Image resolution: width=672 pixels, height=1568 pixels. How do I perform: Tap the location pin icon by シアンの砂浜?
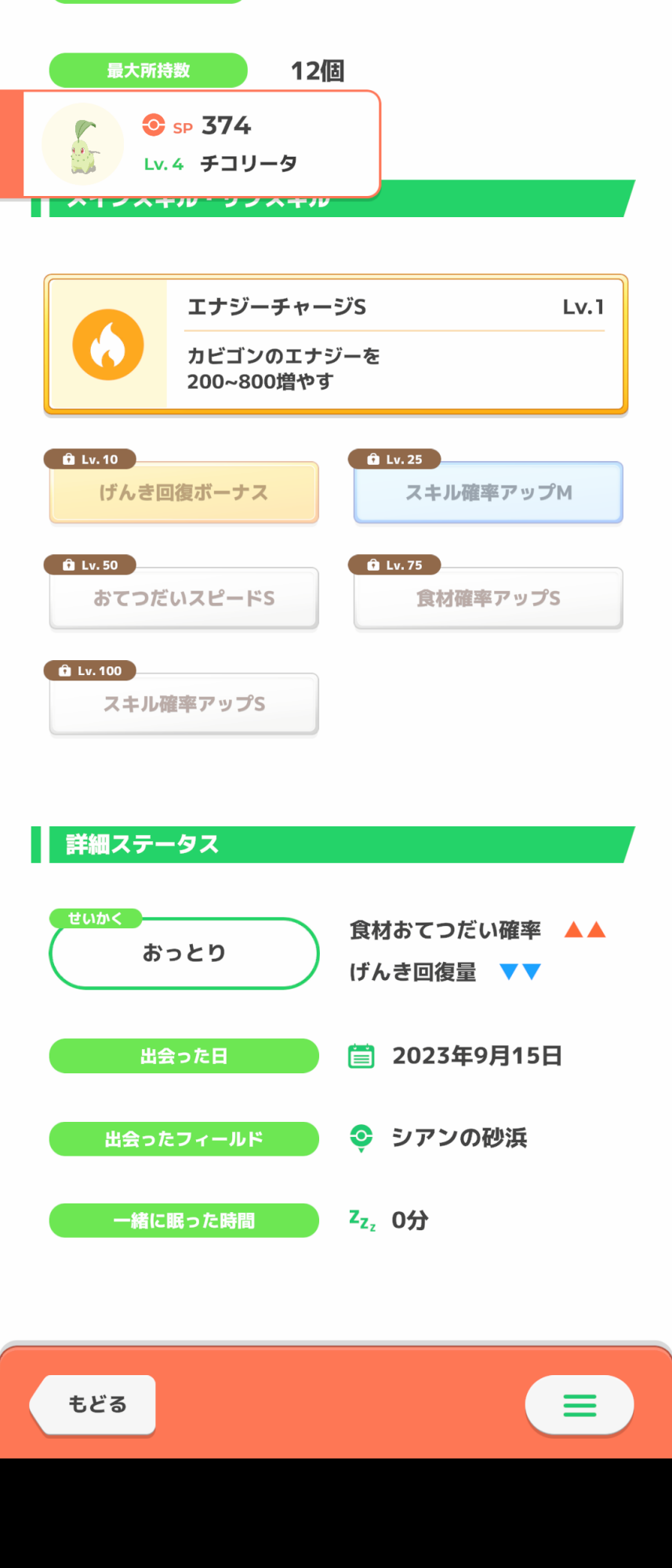361,1138
